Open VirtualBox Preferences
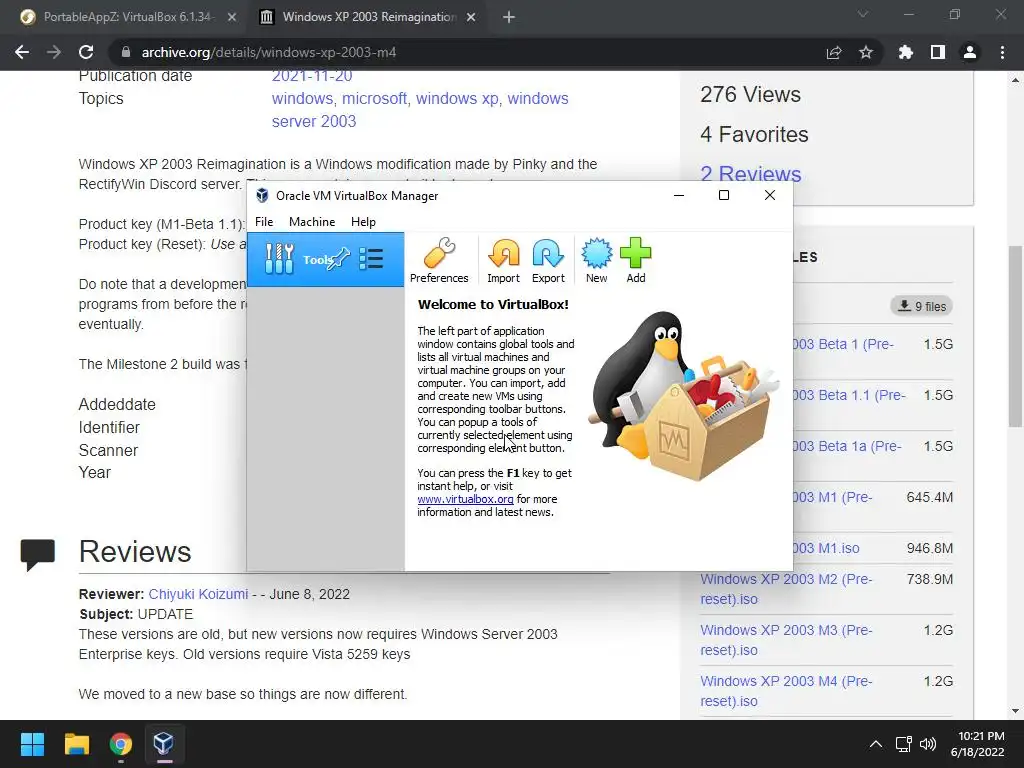 coord(439,260)
